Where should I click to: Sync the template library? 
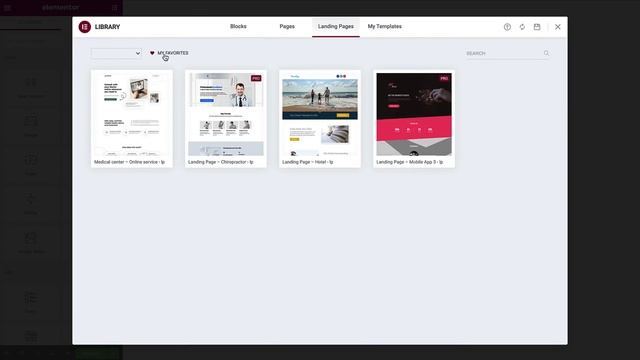click(522, 27)
